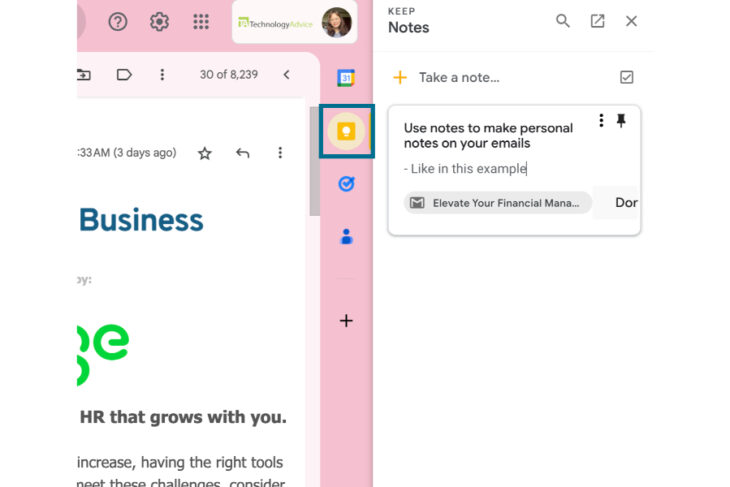Open Keep in a new tab
The height and width of the screenshot is (487, 730).
click(597, 21)
